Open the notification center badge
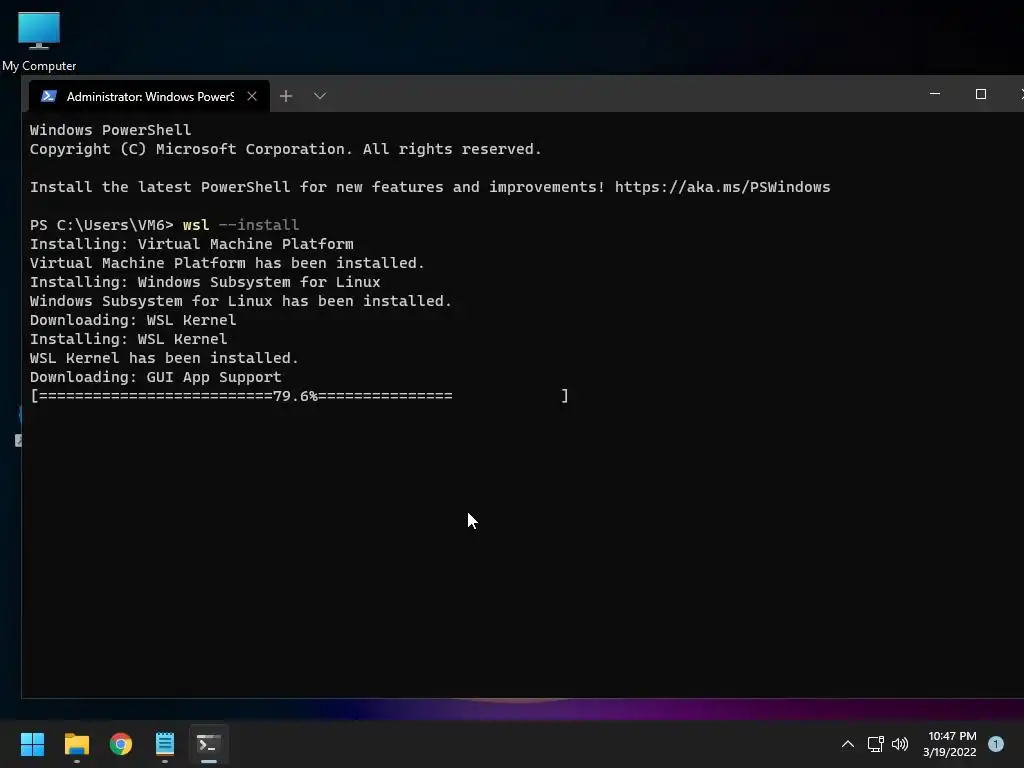This screenshot has height=768, width=1024. tap(996, 744)
